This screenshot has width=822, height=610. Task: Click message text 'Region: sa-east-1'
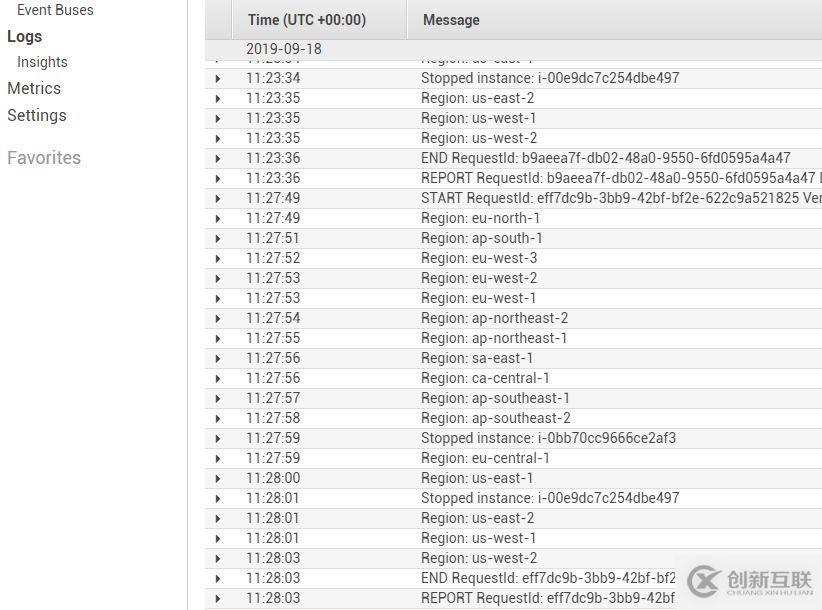click(x=477, y=358)
